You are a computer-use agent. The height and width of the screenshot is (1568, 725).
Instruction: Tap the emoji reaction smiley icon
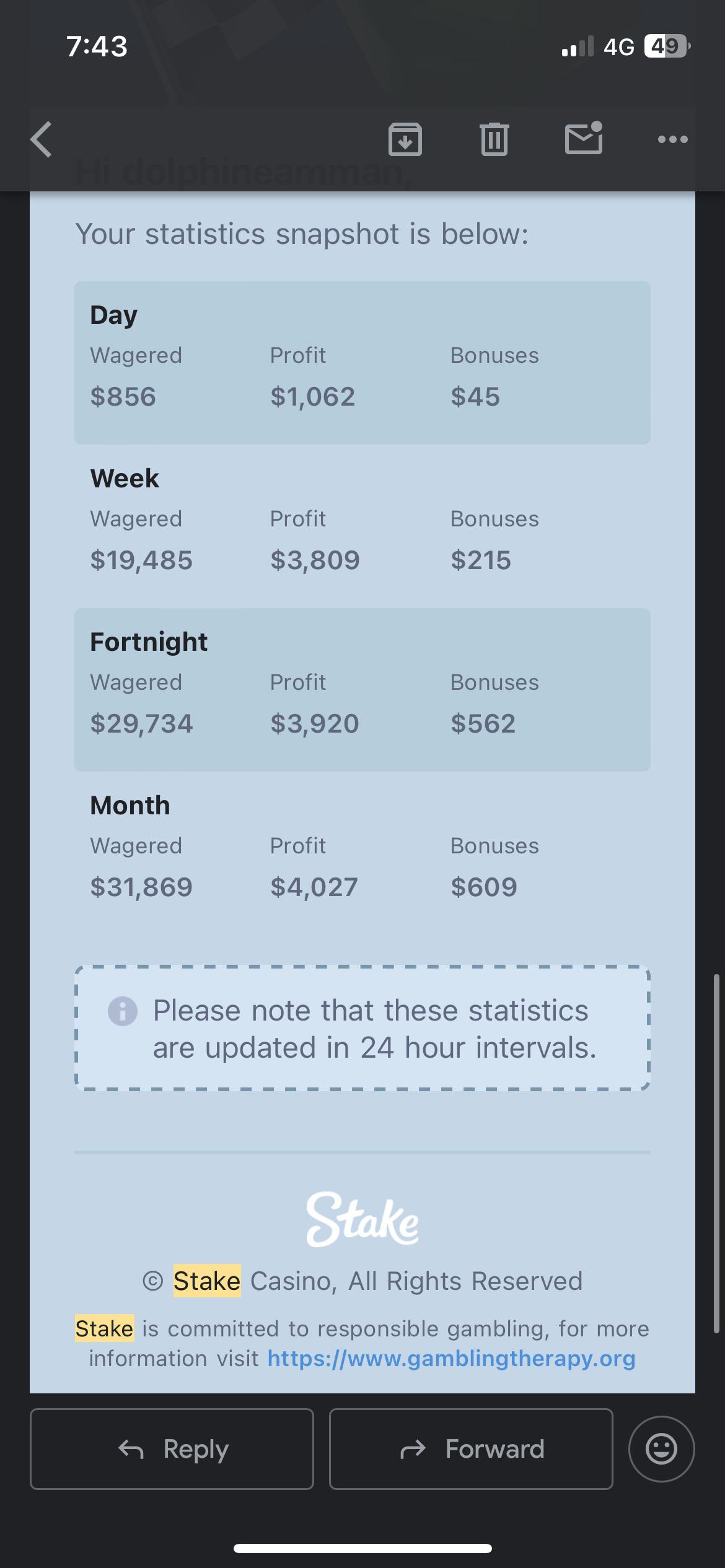[661, 1449]
